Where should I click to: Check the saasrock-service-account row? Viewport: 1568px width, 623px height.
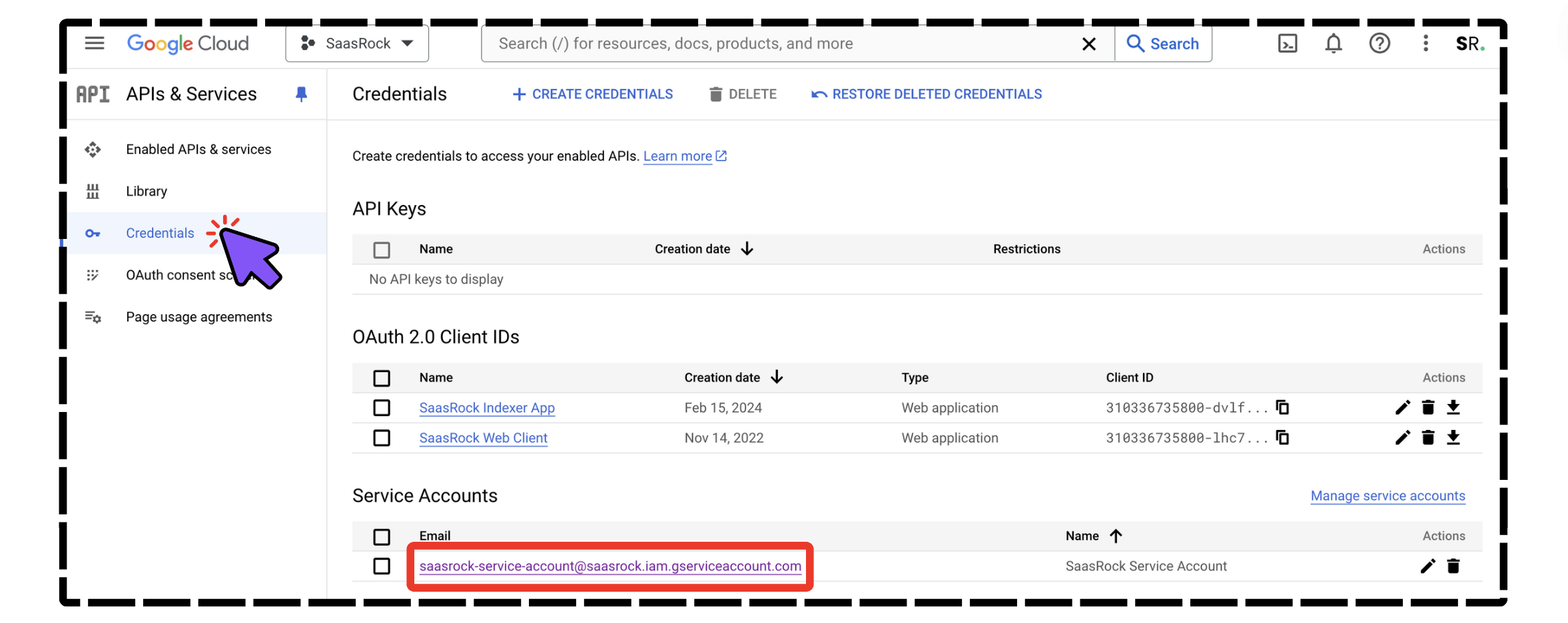click(x=382, y=566)
